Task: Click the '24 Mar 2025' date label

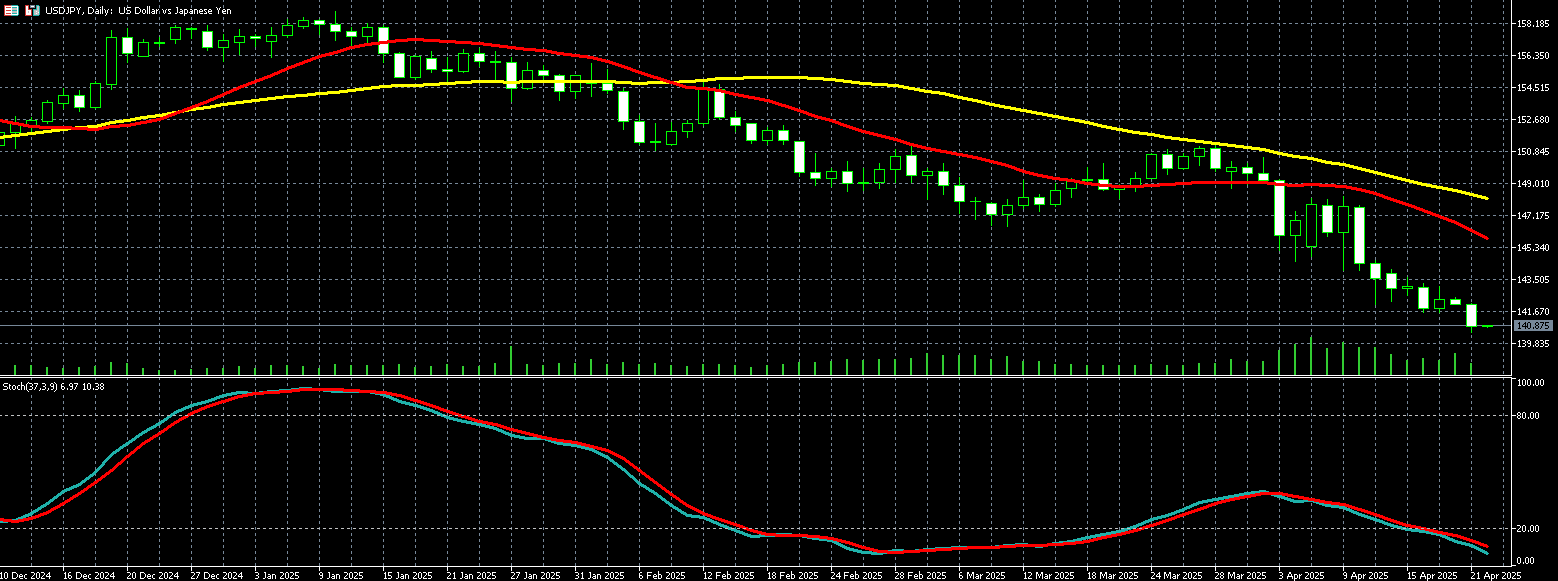Action: 1176,575
